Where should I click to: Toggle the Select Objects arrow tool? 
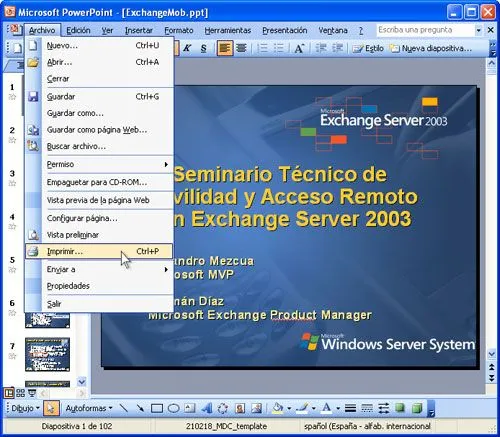point(51,408)
